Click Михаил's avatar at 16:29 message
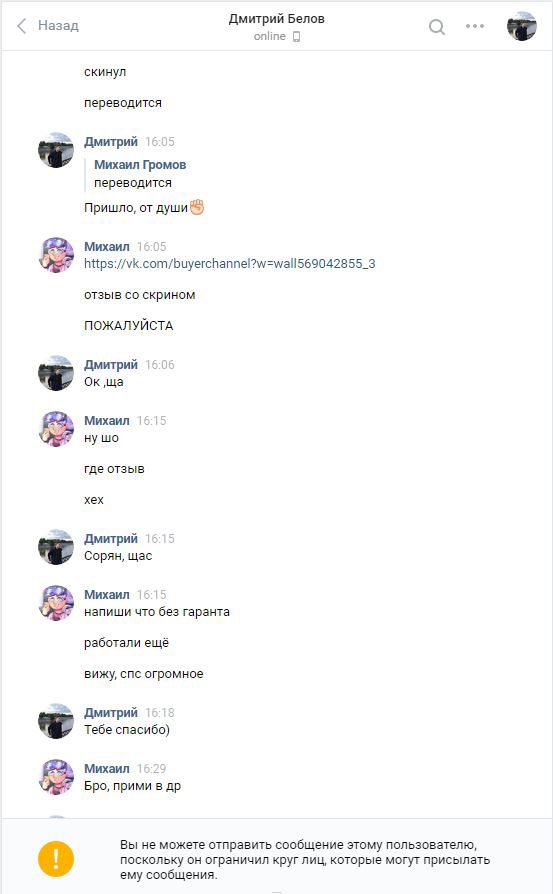Screen dimensions: 553x894 tap(56, 777)
